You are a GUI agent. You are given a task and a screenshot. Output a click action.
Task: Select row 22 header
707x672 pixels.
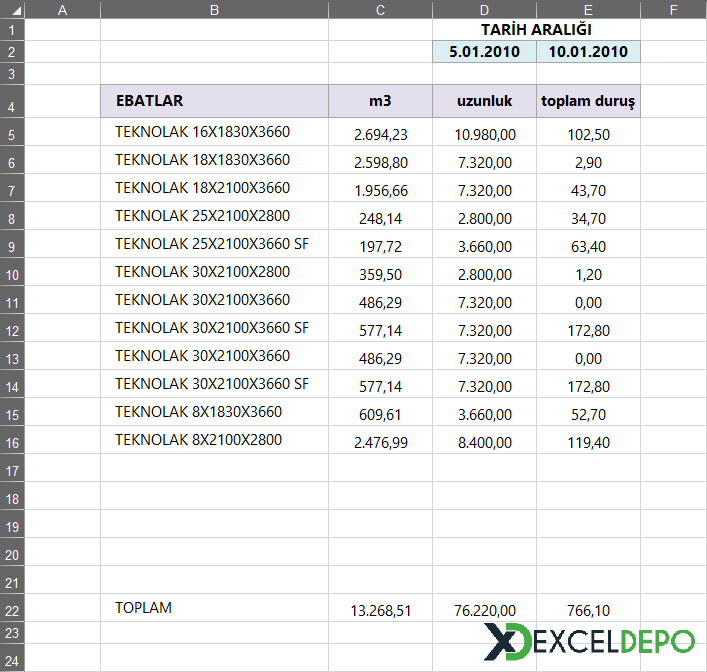[x=12, y=608]
